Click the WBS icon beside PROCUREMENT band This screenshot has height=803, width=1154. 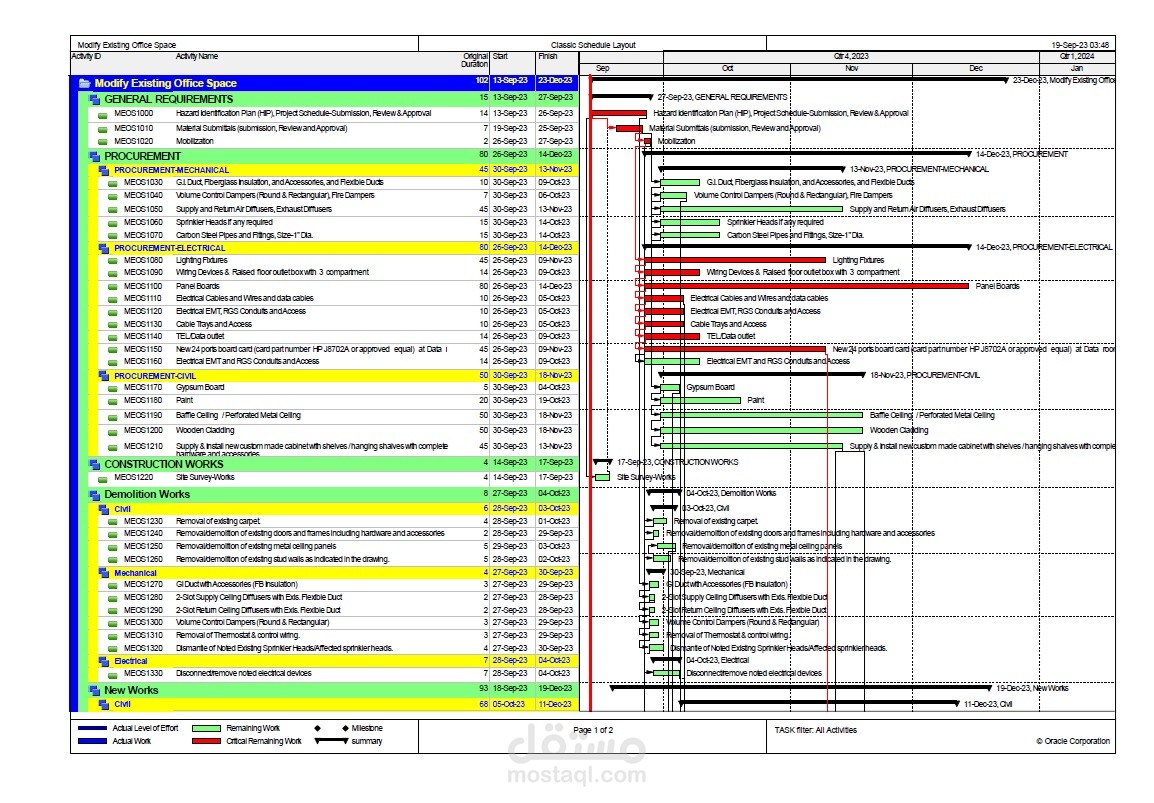95,156
